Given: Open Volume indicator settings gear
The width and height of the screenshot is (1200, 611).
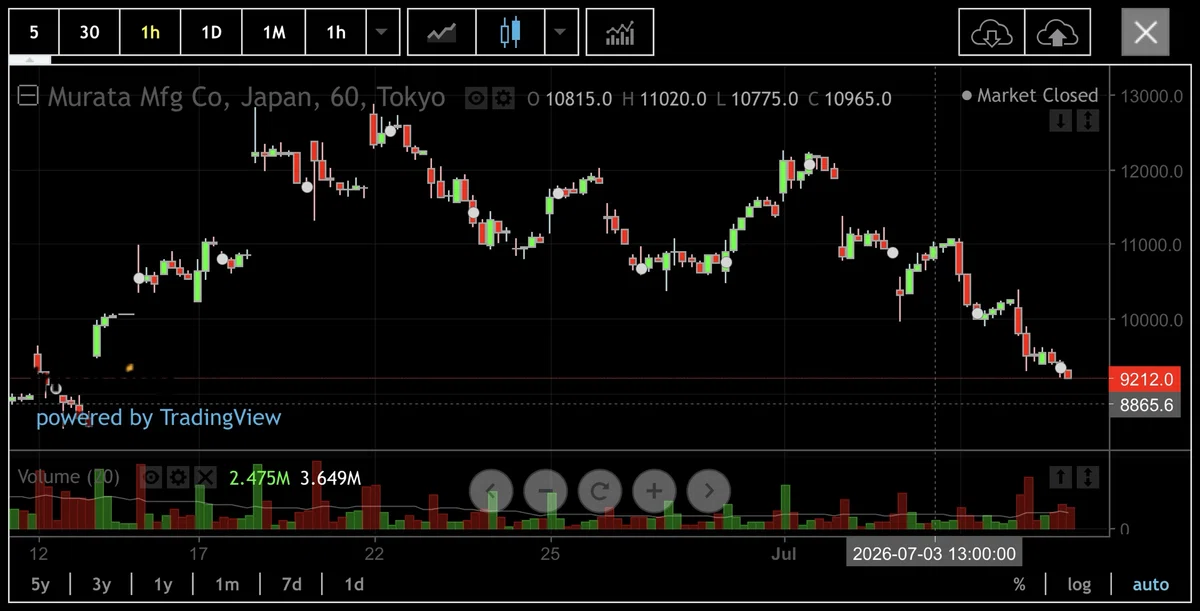Looking at the screenshot, I should tap(178, 477).
